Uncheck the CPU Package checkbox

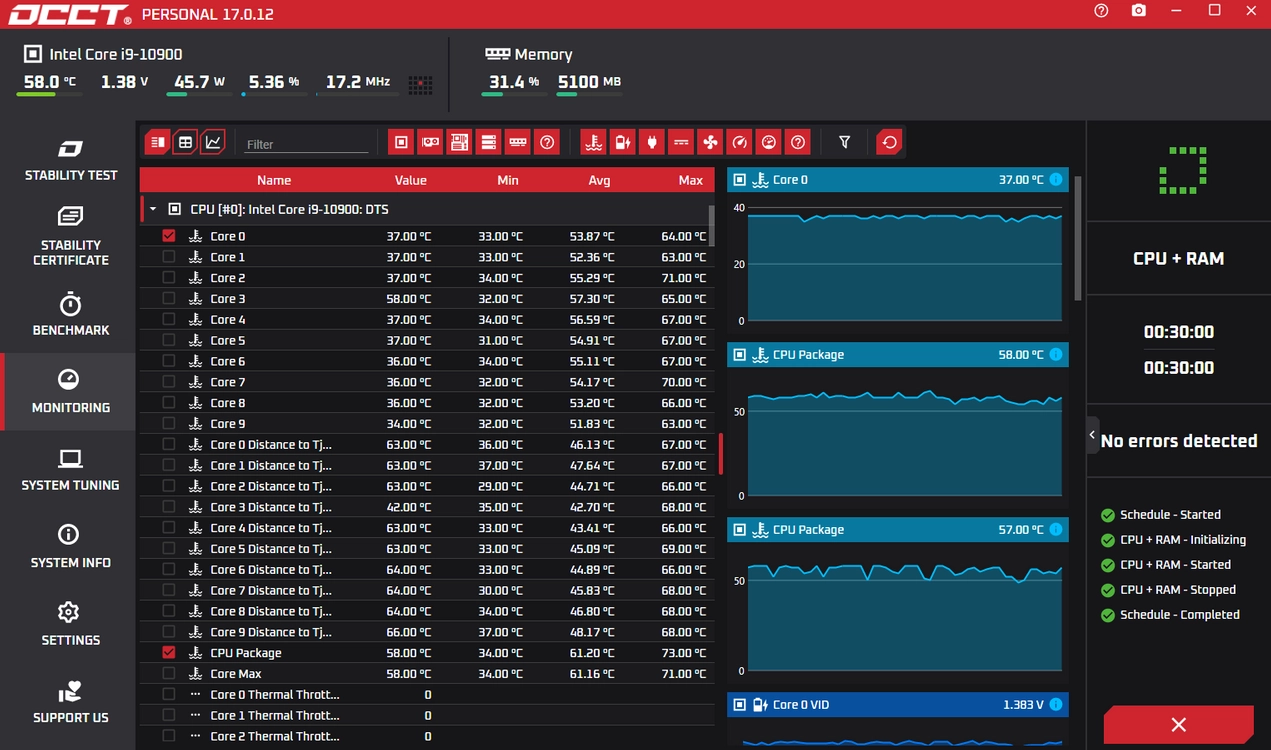(168, 653)
